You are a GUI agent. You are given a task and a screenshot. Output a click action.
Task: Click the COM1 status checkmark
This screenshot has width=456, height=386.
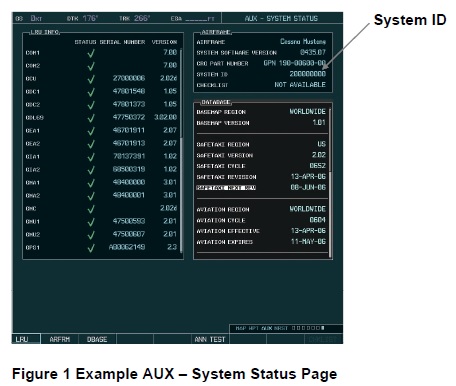pyautogui.click(x=91, y=53)
